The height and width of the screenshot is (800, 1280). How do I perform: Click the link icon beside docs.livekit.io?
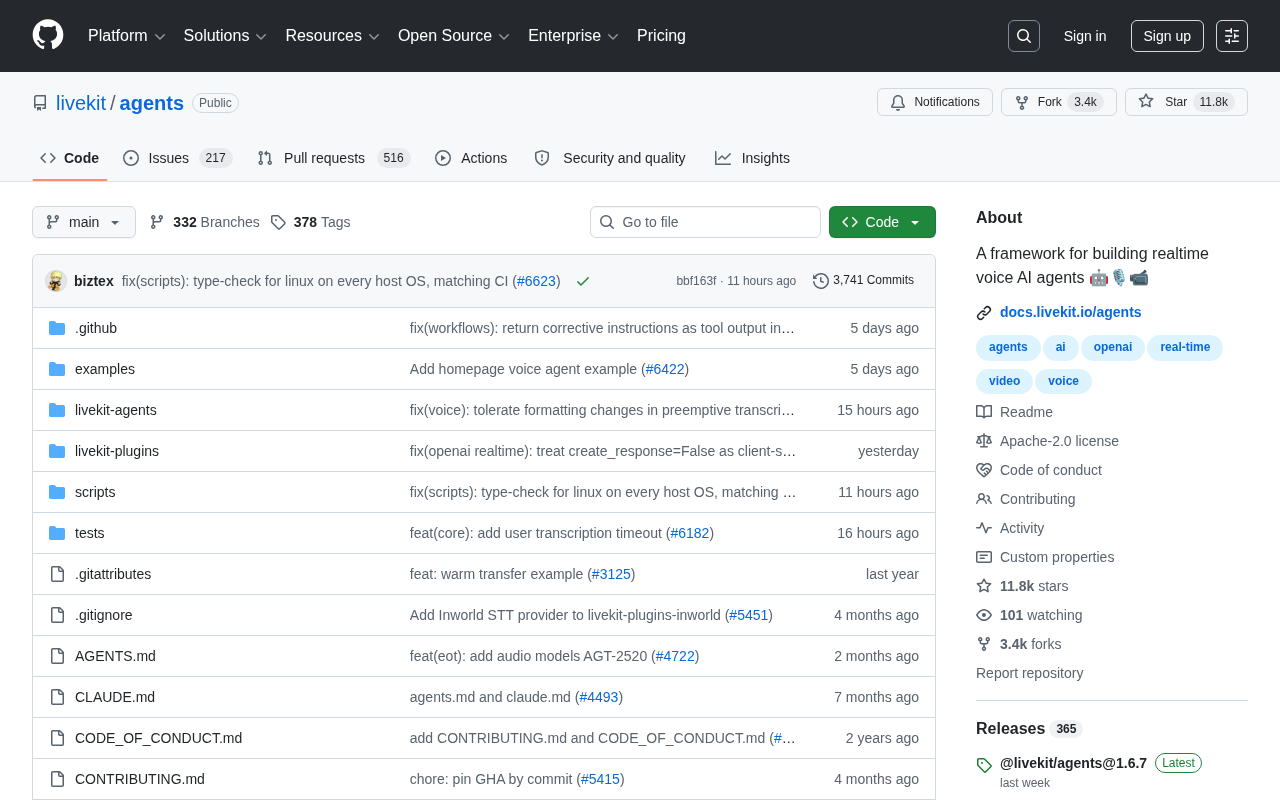(x=984, y=313)
